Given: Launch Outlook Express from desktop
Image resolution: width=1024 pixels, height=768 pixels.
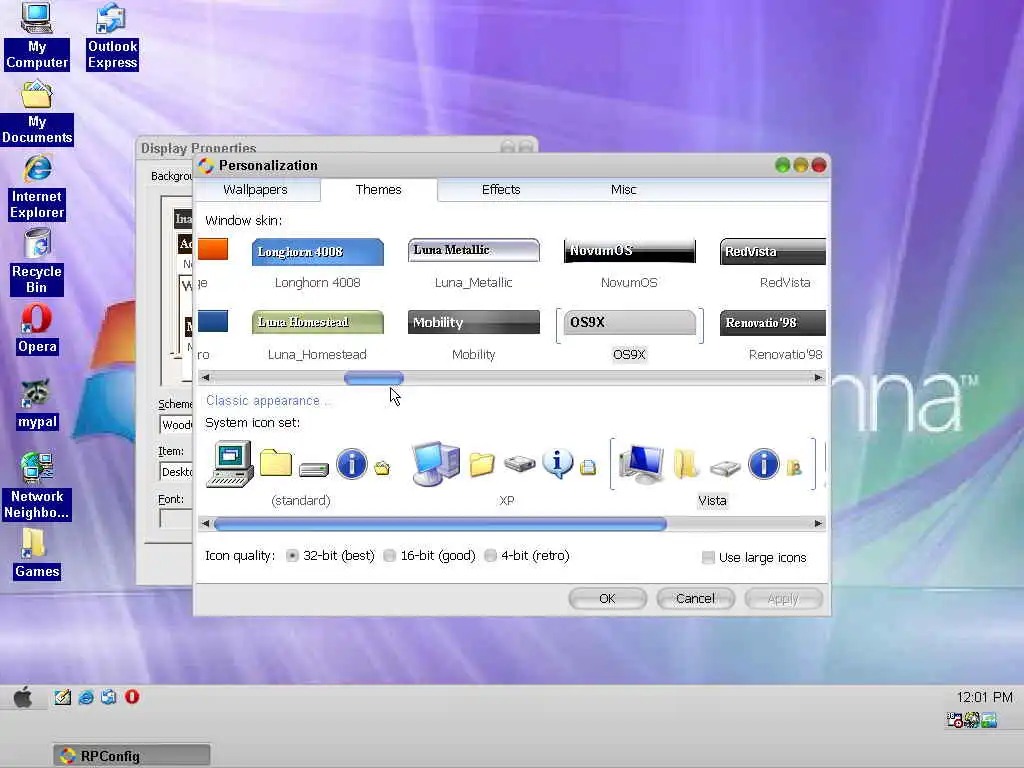Looking at the screenshot, I should tap(112, 36).
